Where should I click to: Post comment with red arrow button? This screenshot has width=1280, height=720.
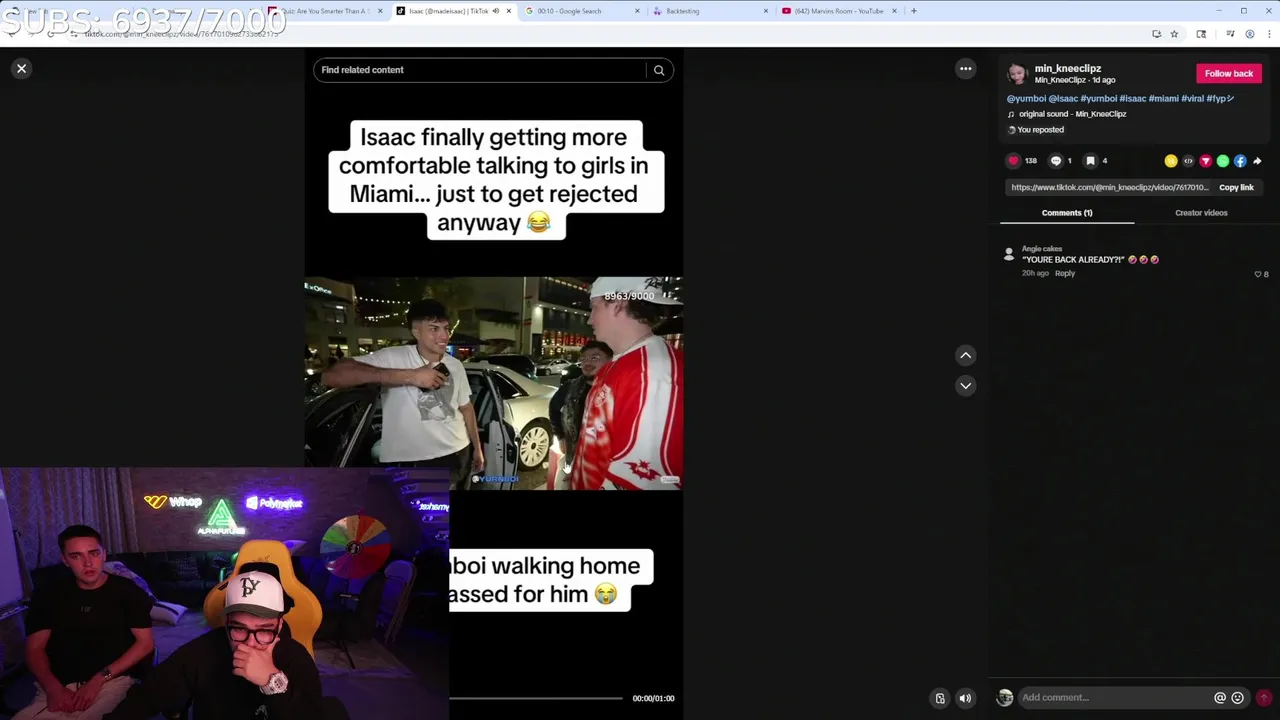(1264, 698)
